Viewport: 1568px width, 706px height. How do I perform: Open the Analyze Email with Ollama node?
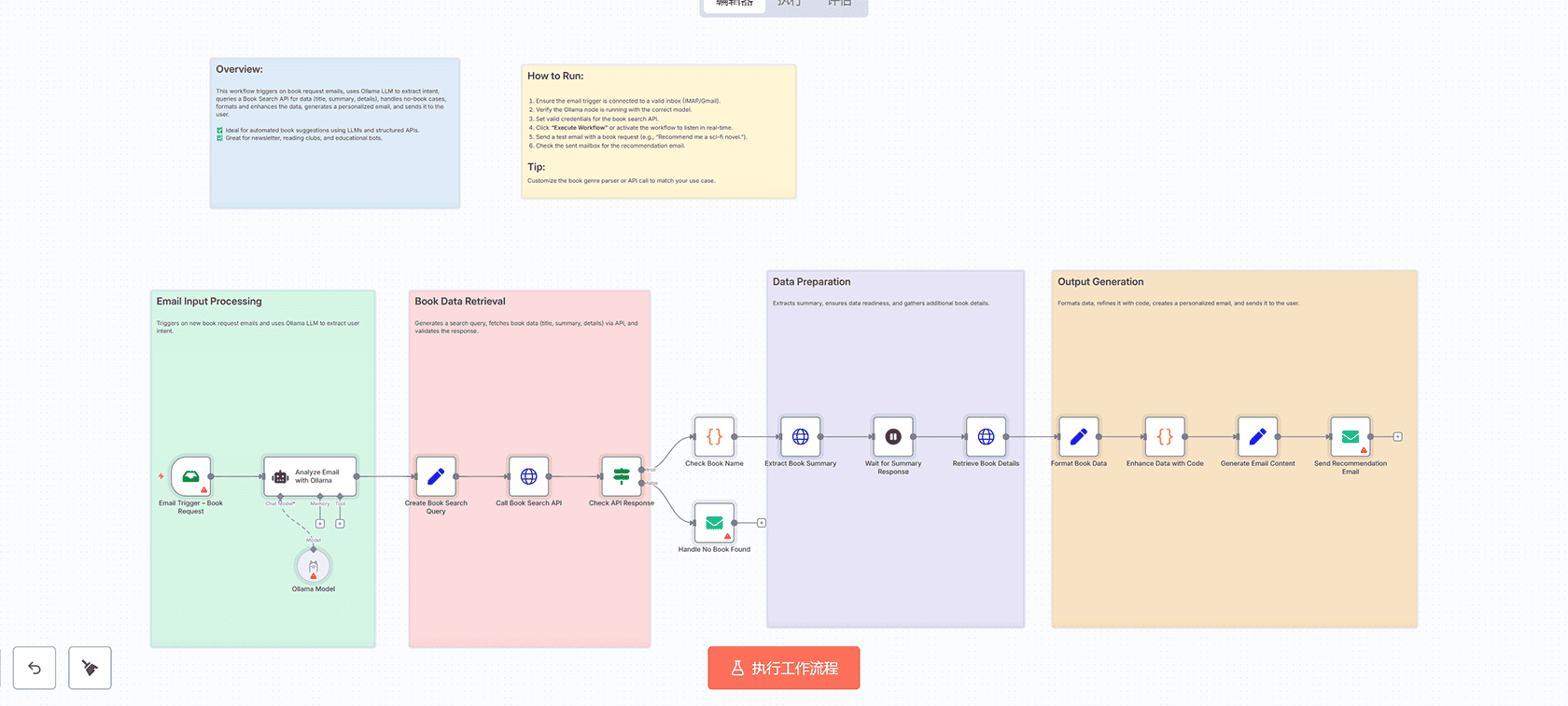(310, 476)
